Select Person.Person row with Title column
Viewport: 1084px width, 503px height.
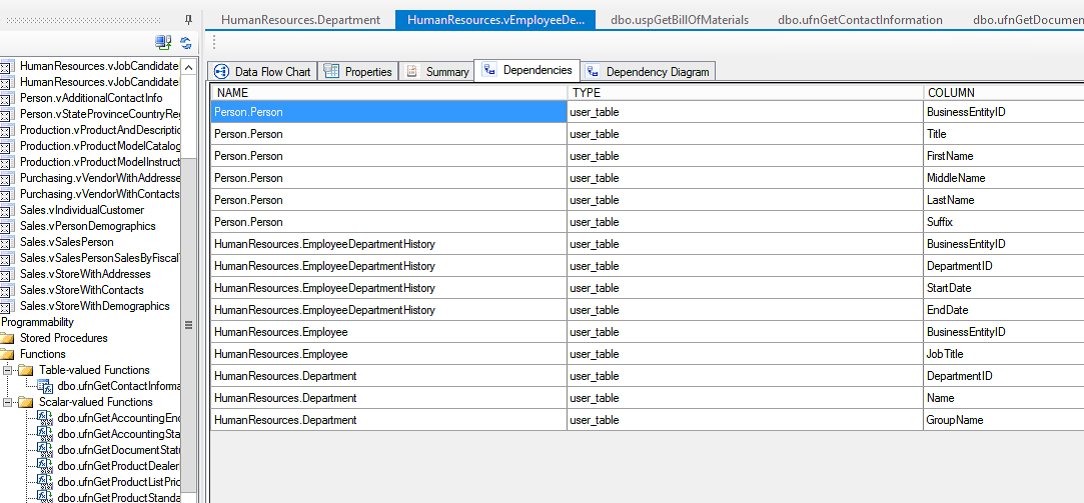[389, 134]
